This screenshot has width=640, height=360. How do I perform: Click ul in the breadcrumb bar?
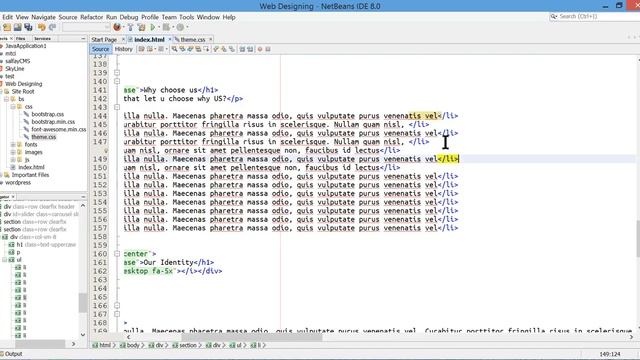(x=239, y=345)
